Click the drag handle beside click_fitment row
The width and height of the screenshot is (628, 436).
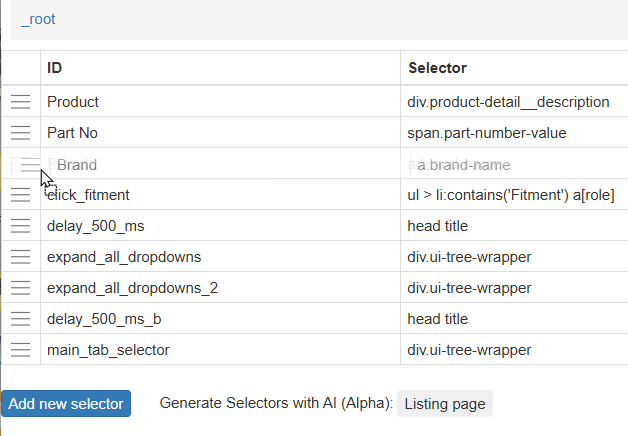tap(20, 195)
